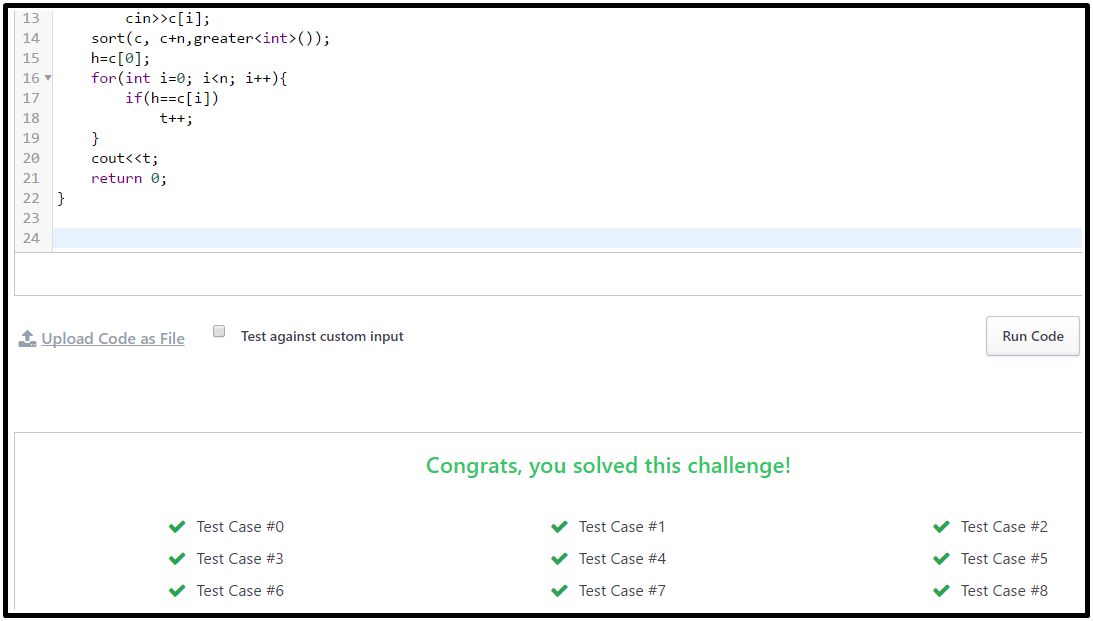Click the Congrats success message heading
The width and height of the screenshot is (1093, 621).
pyautogui.click(x=608, y=466)
